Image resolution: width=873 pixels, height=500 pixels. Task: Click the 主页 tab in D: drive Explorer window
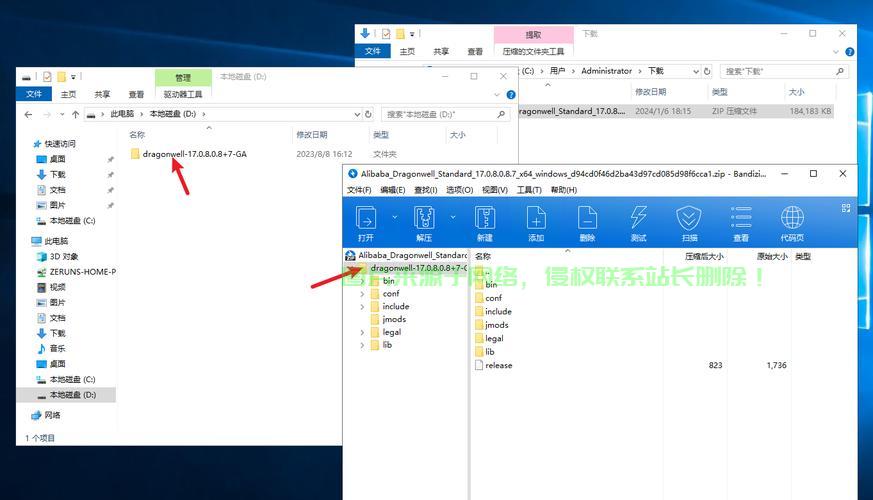(x=68, y=94)
